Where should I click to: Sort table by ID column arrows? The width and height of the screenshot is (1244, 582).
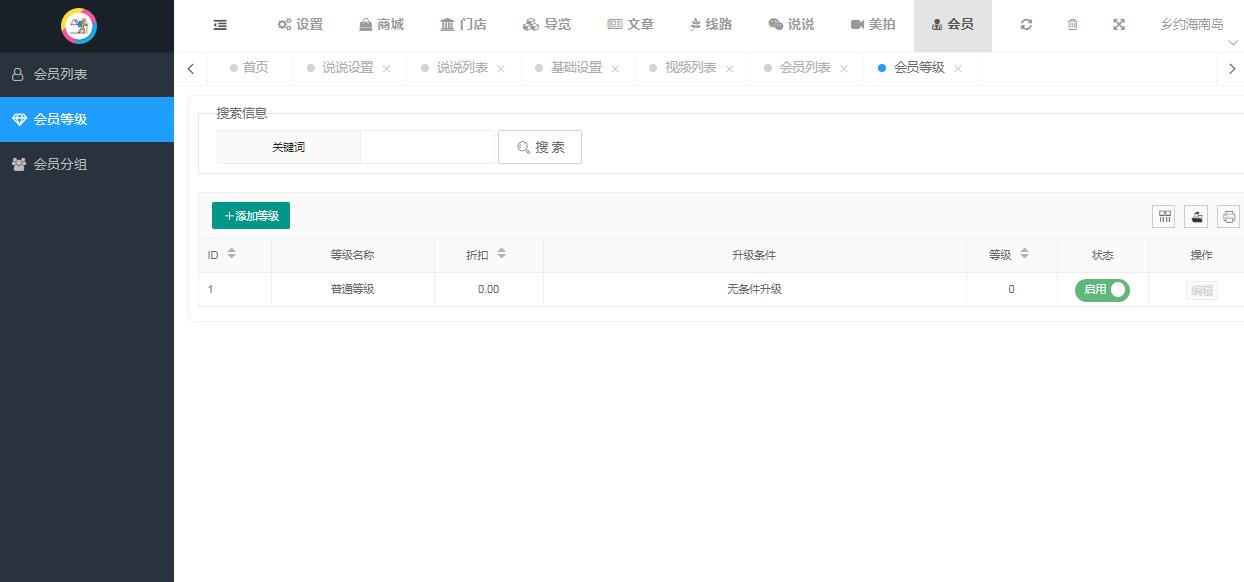pos(232,254)
